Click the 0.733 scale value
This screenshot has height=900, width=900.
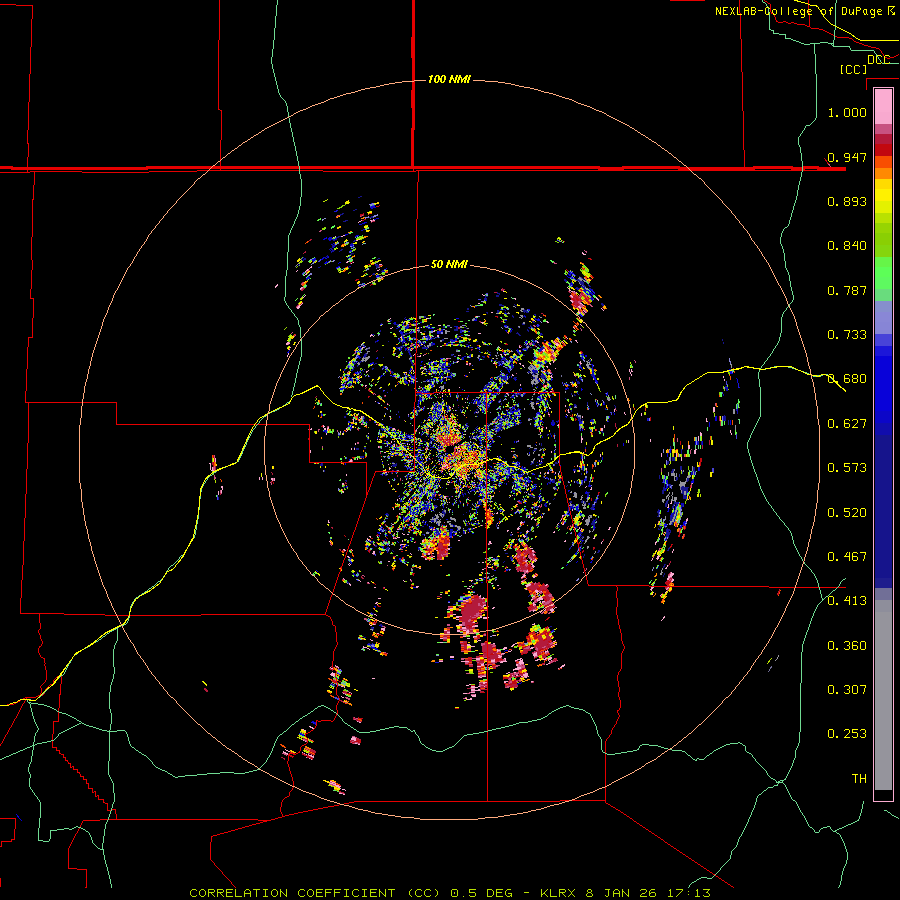pyautogui.click(x=847, y=335)
